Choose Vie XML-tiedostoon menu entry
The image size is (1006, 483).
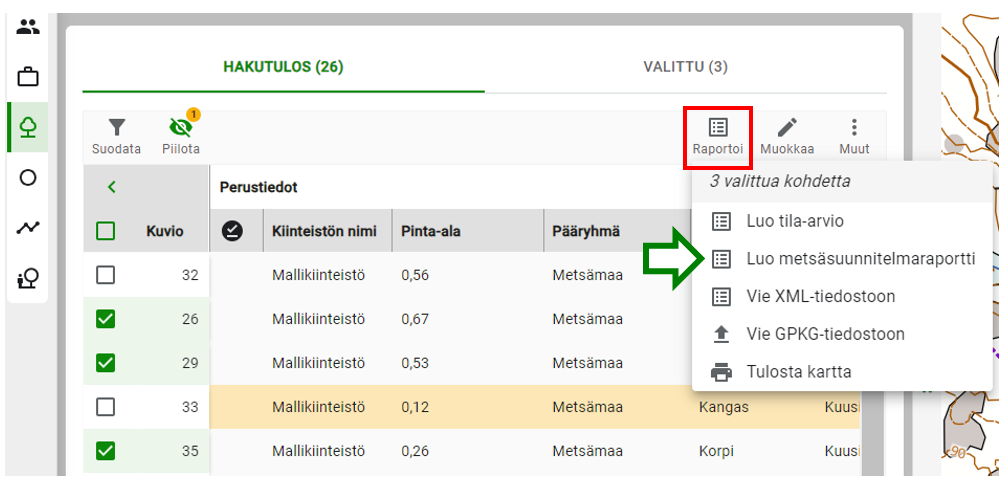tap(842, 297)
